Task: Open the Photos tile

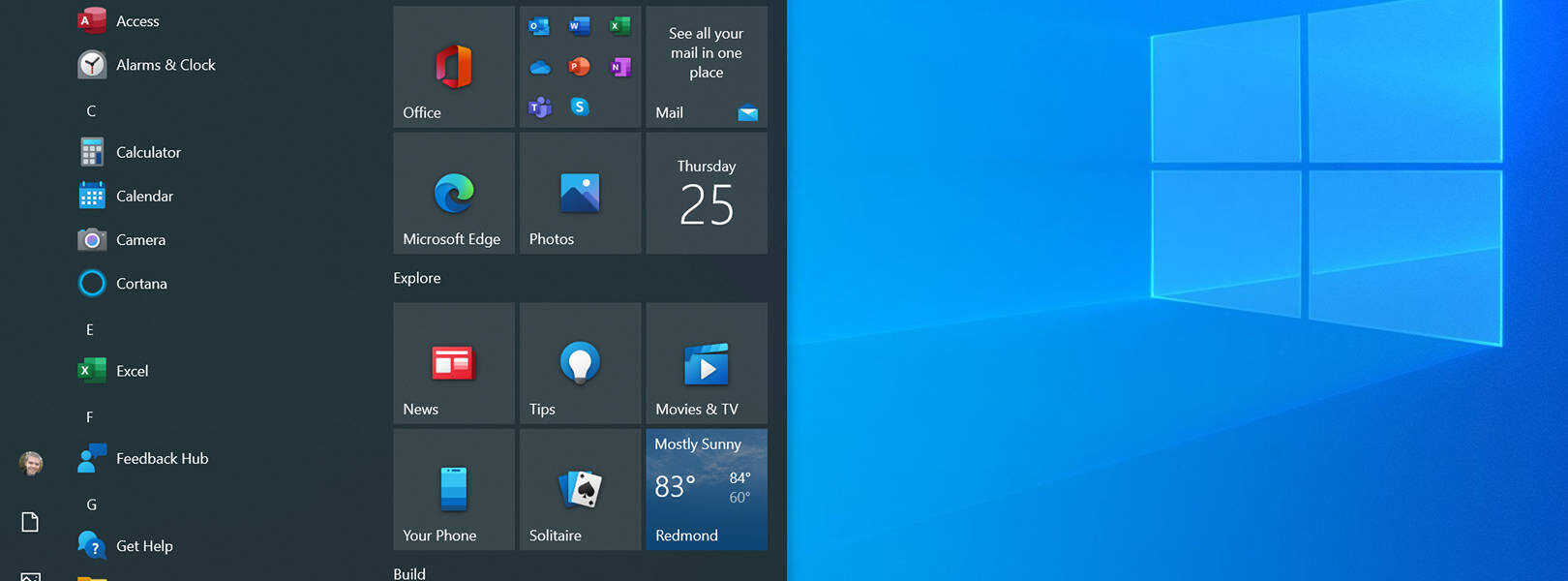Action: (x=580, y=194)
